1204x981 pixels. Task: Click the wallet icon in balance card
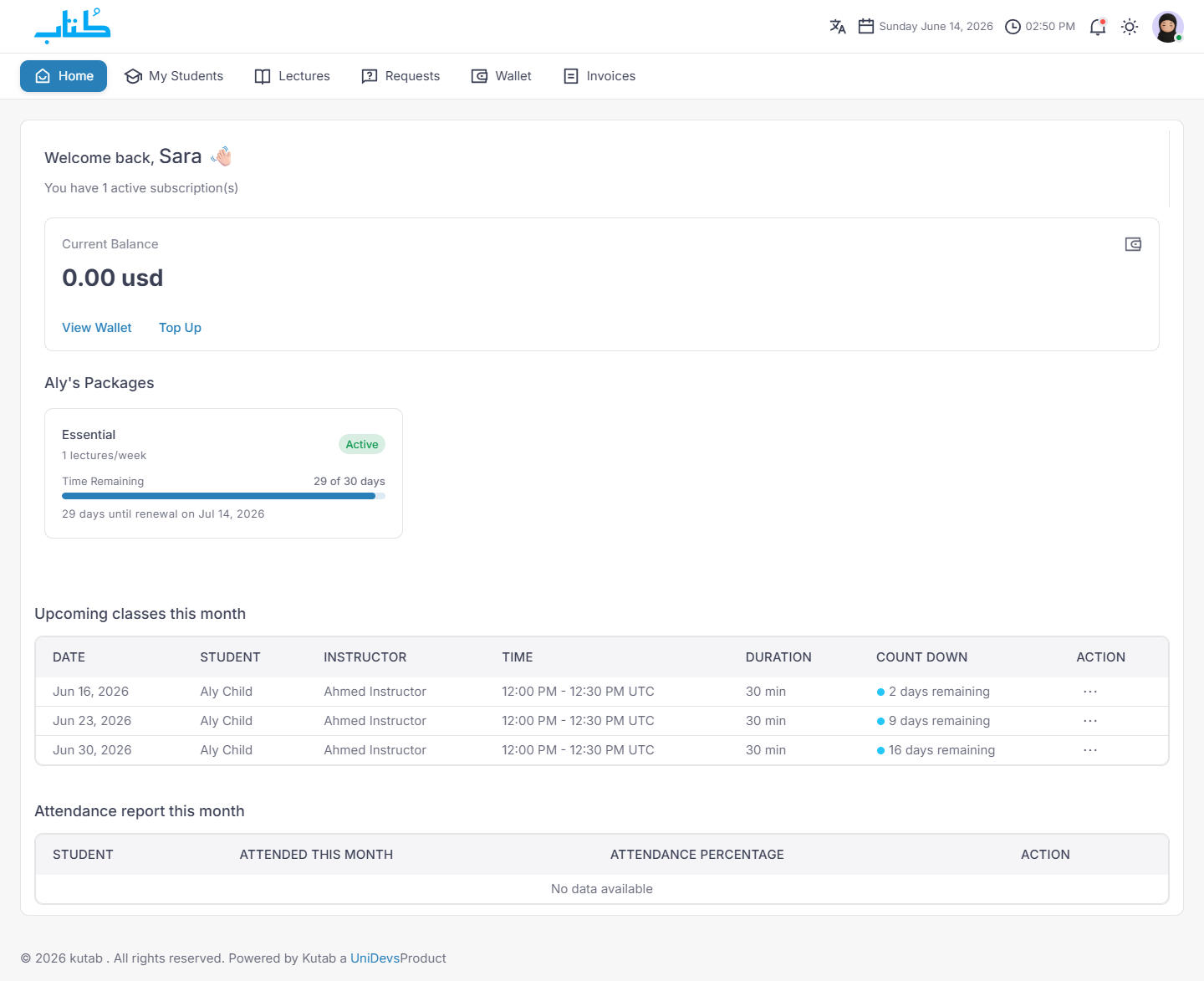(1133, 244)
